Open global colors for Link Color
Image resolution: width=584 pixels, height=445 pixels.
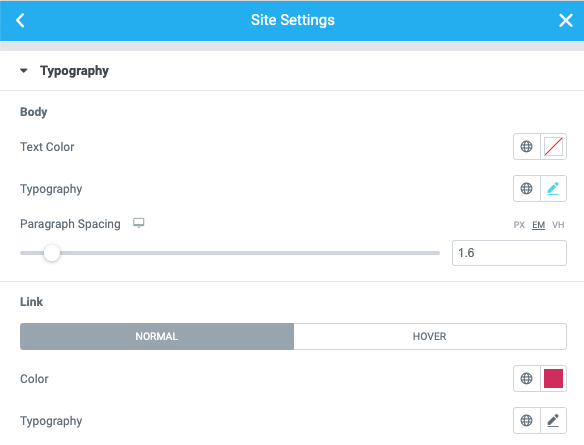(526, 378)
